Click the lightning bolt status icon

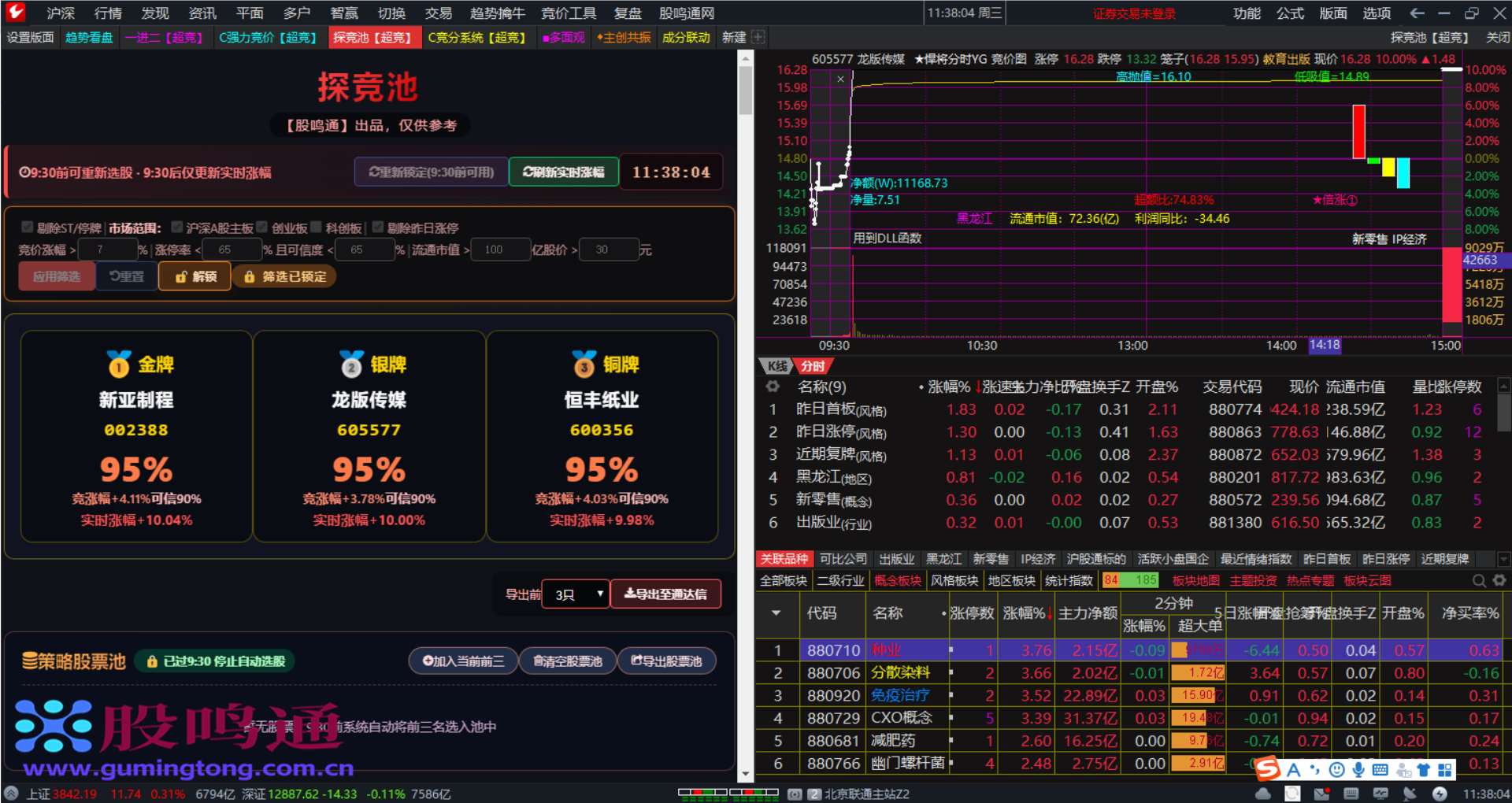pos(1440,794)
